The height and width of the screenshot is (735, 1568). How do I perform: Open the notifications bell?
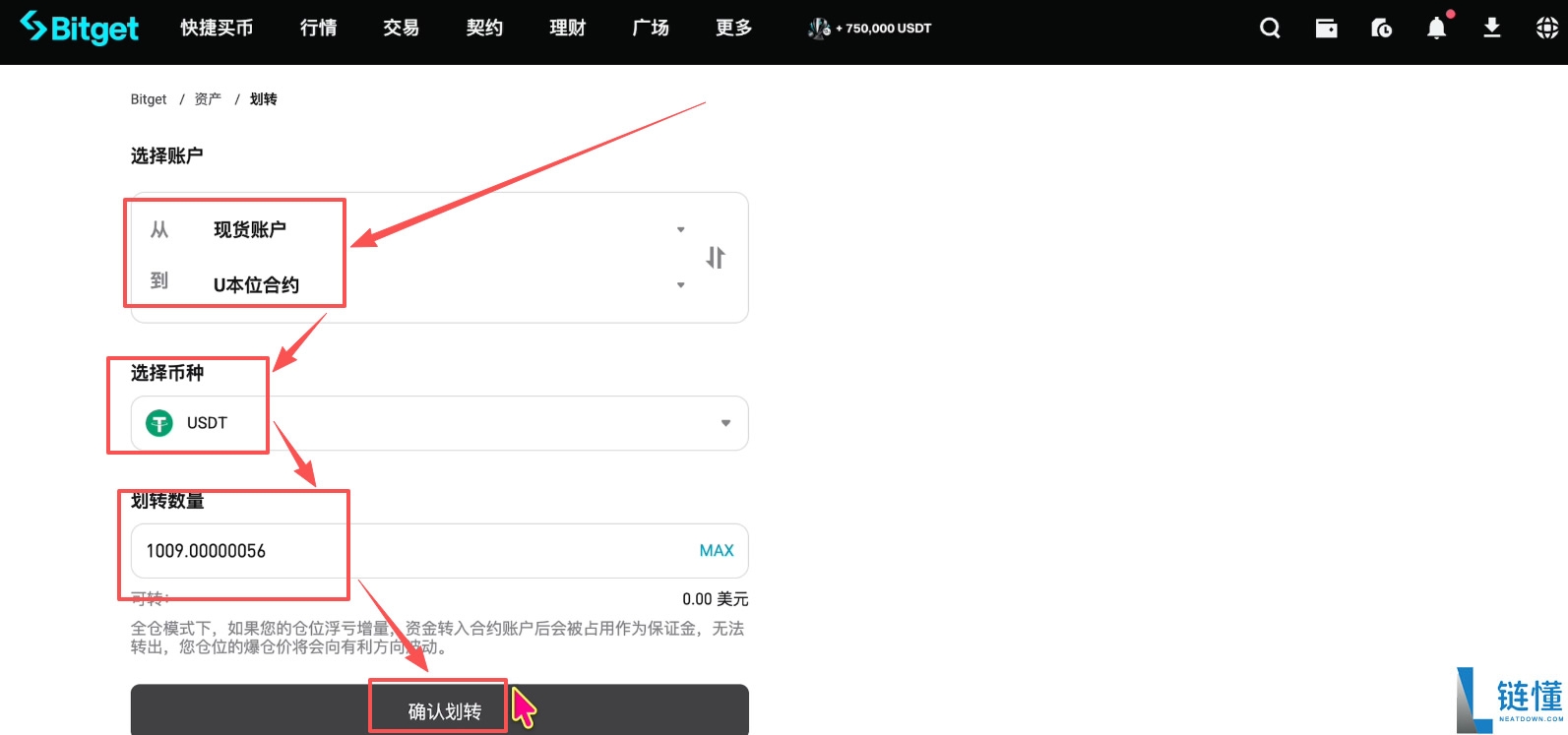[x=1437, y=28]
